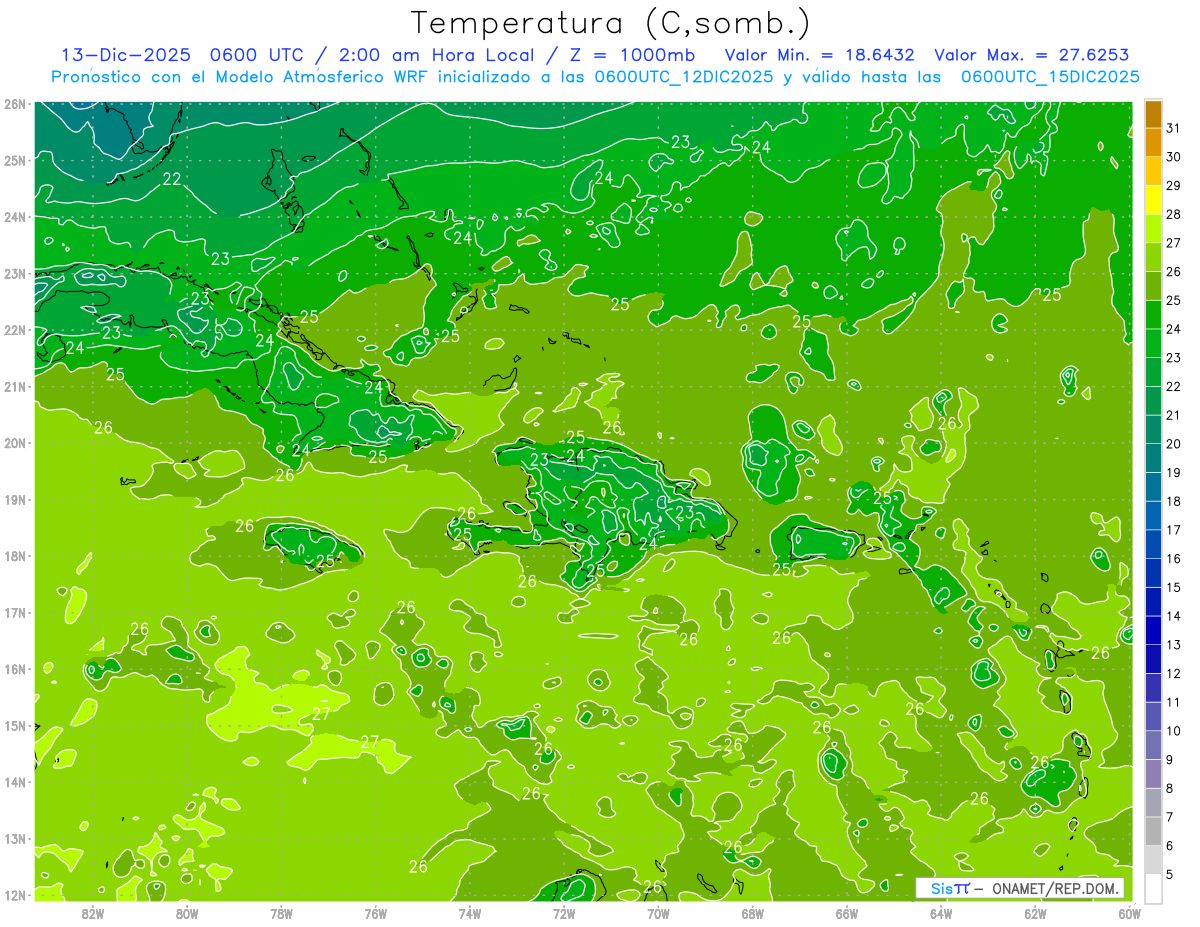This screenshot has width=1200, height=927.
Task: Click the Z = 1000mb level text
Action: point(632,55)
